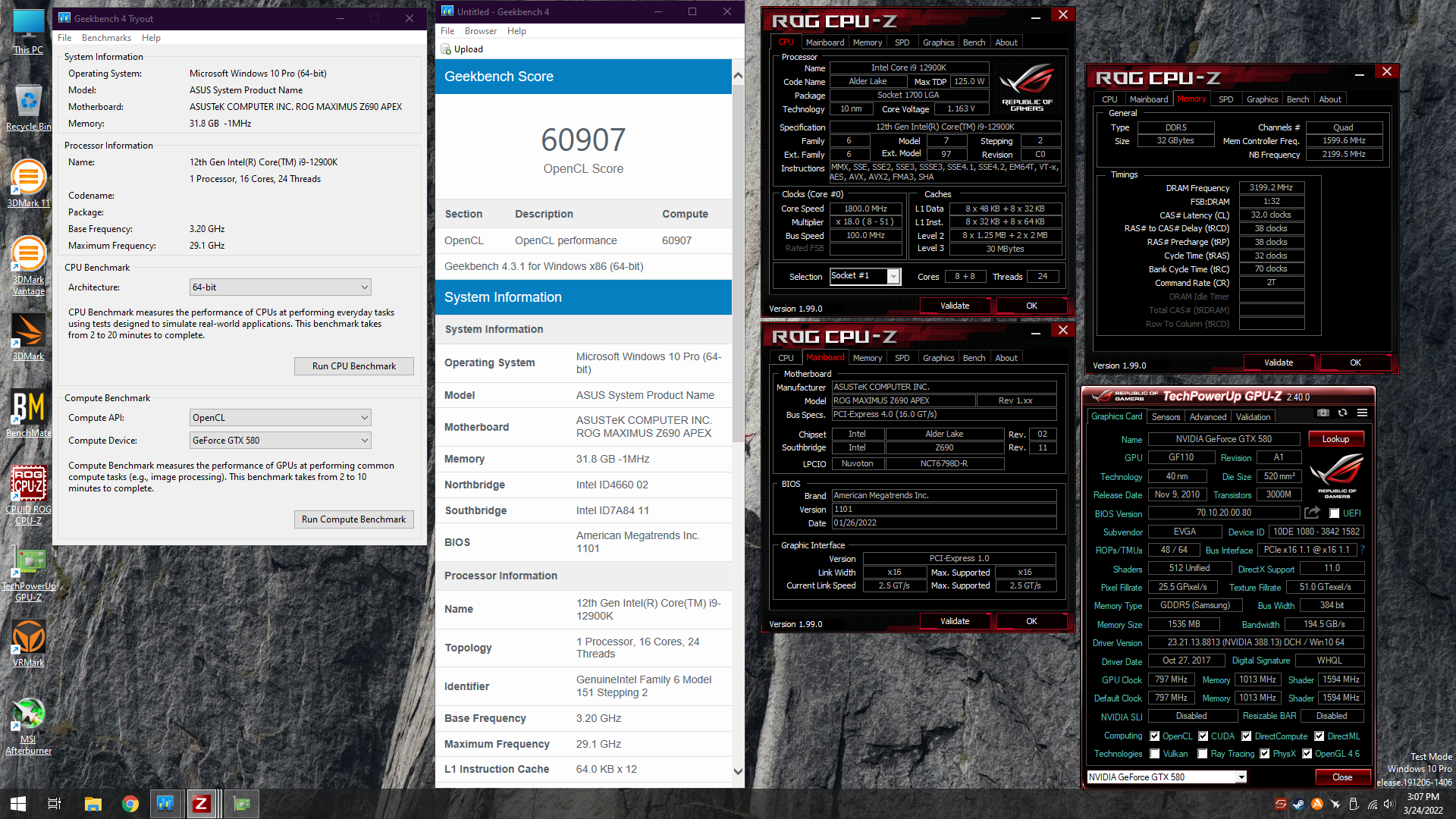The width and height of the screenshot is (1456, 819).
Task: Toggle the Ray Tracing checkbox
Action: coord(1203,754)
